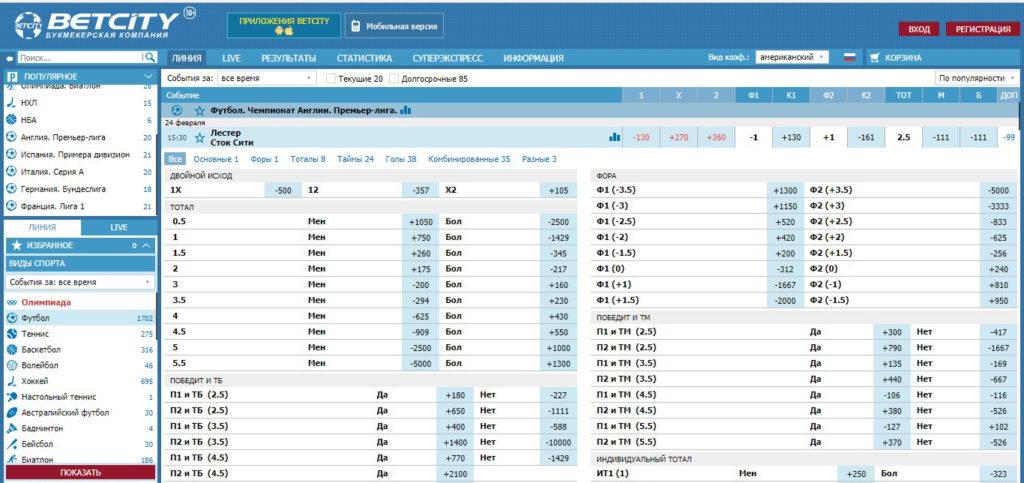Click the Регистрация button
Screen dimensions: 1024x483
coord(980,29)
